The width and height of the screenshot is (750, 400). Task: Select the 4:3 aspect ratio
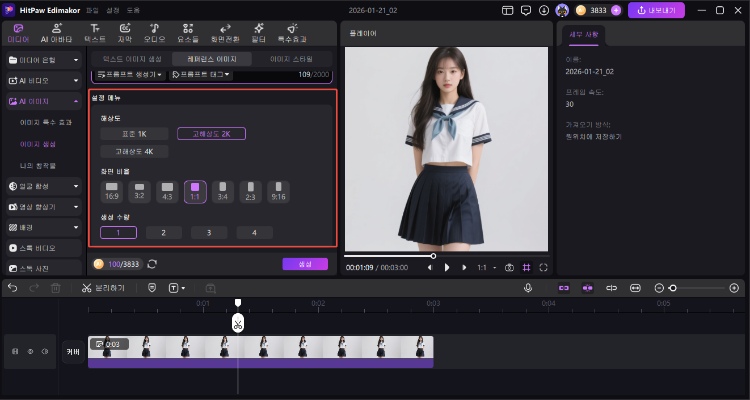(167, 191)
